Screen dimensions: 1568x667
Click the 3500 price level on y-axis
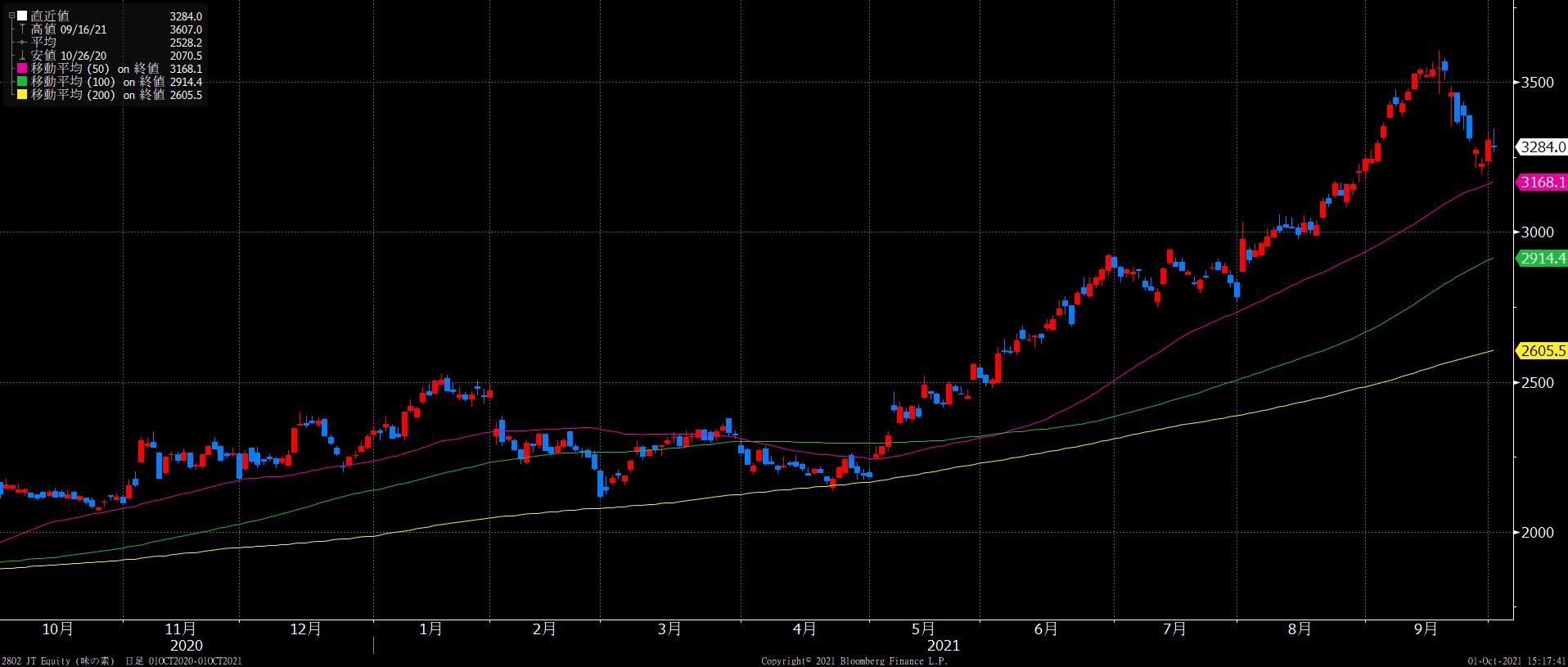pos(1537,83)
